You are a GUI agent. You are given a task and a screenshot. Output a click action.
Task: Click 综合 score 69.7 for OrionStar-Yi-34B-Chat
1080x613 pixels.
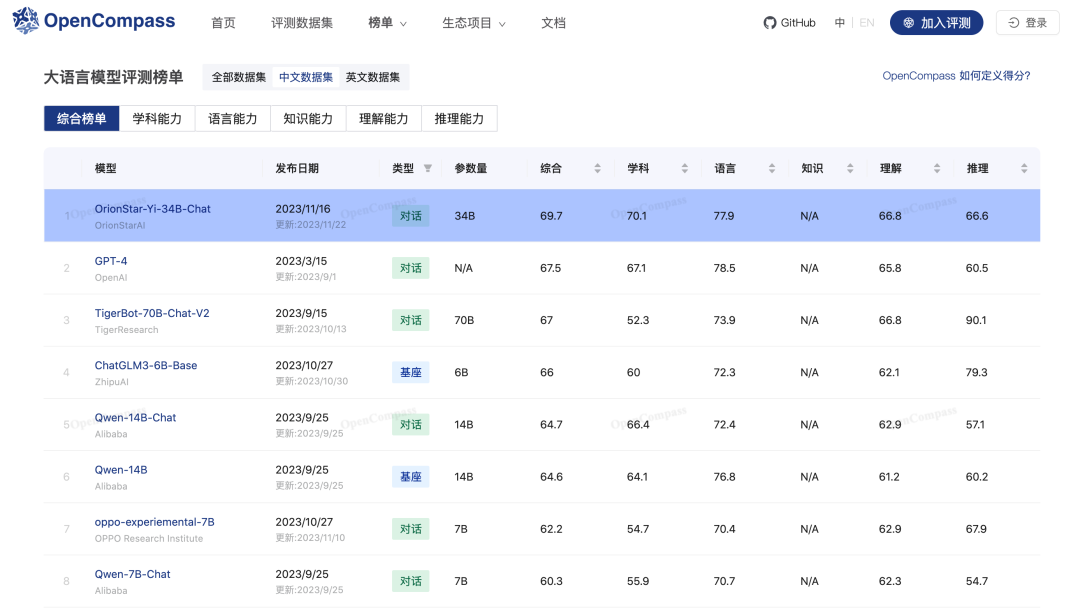[x=551, y=216]
